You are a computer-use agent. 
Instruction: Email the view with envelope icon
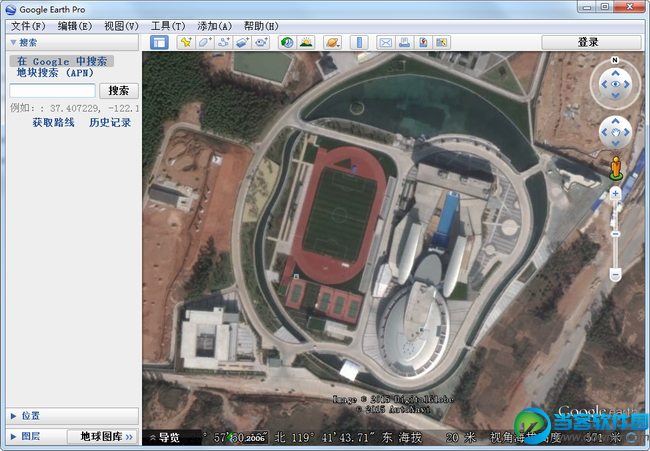click(x=386, y=42)
